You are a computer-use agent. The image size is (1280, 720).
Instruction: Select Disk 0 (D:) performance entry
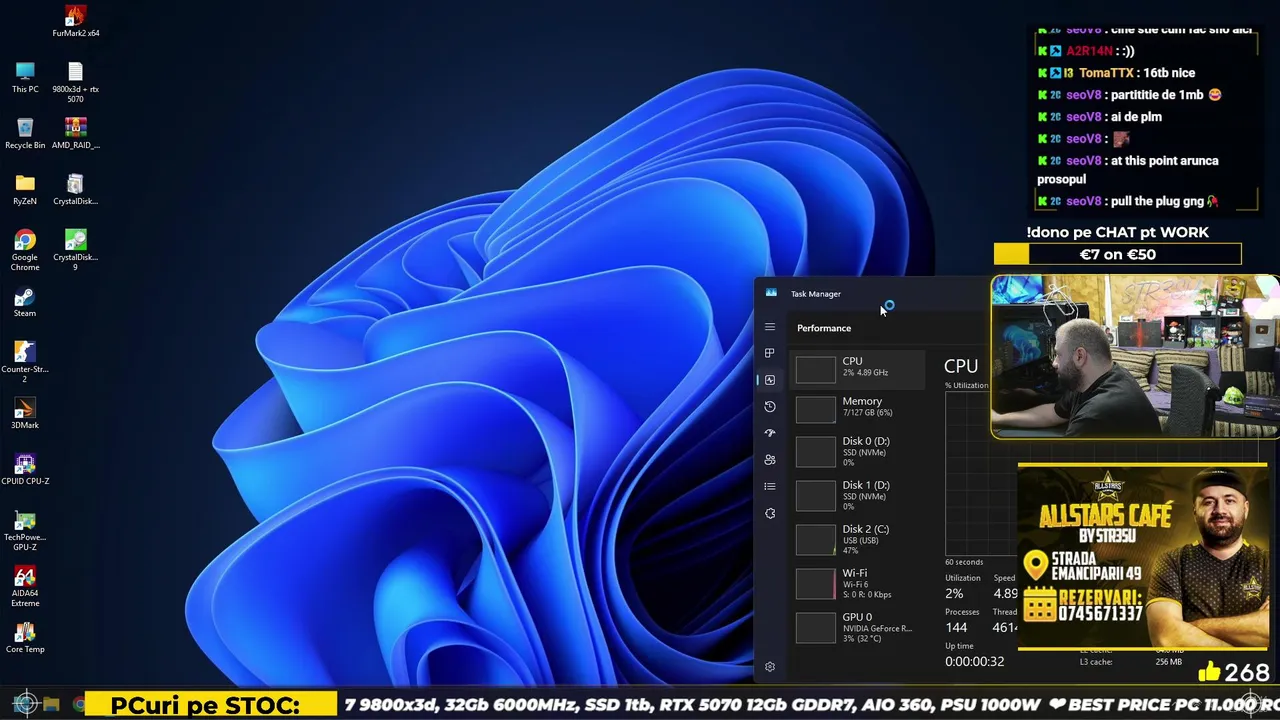point(860,451)
